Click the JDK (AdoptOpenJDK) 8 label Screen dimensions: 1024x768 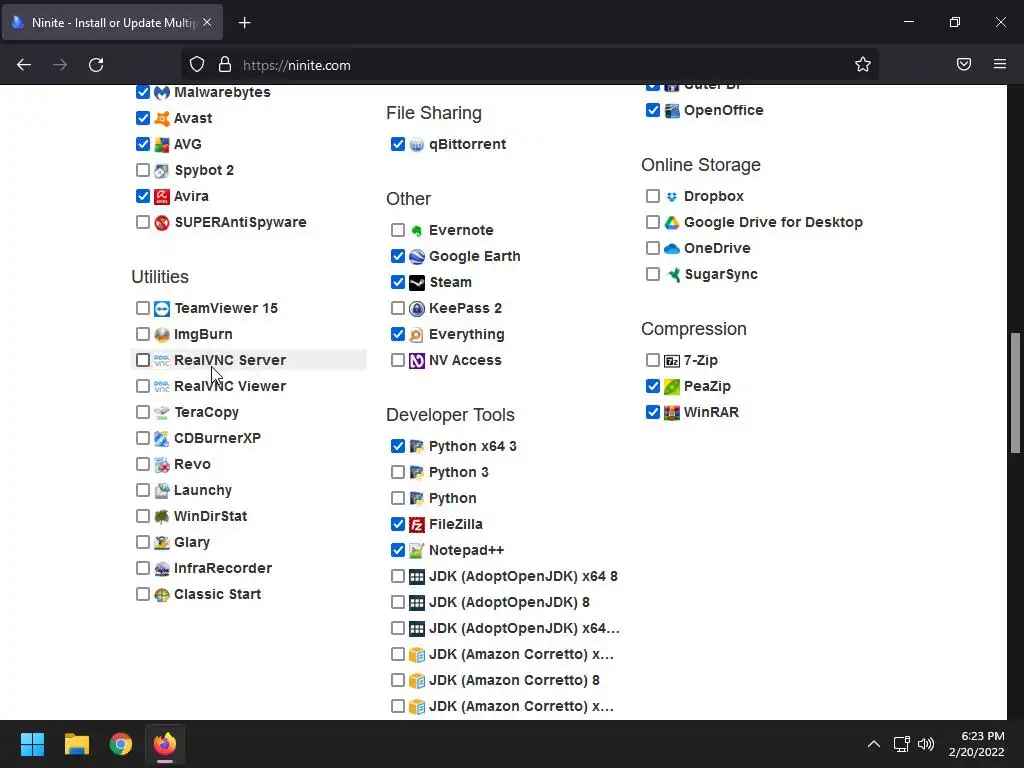pyautogui.click(x=509, y=602)
